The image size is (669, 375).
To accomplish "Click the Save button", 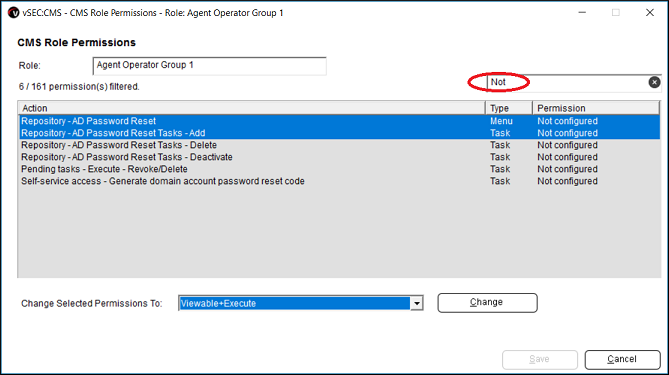I will 540,359.
